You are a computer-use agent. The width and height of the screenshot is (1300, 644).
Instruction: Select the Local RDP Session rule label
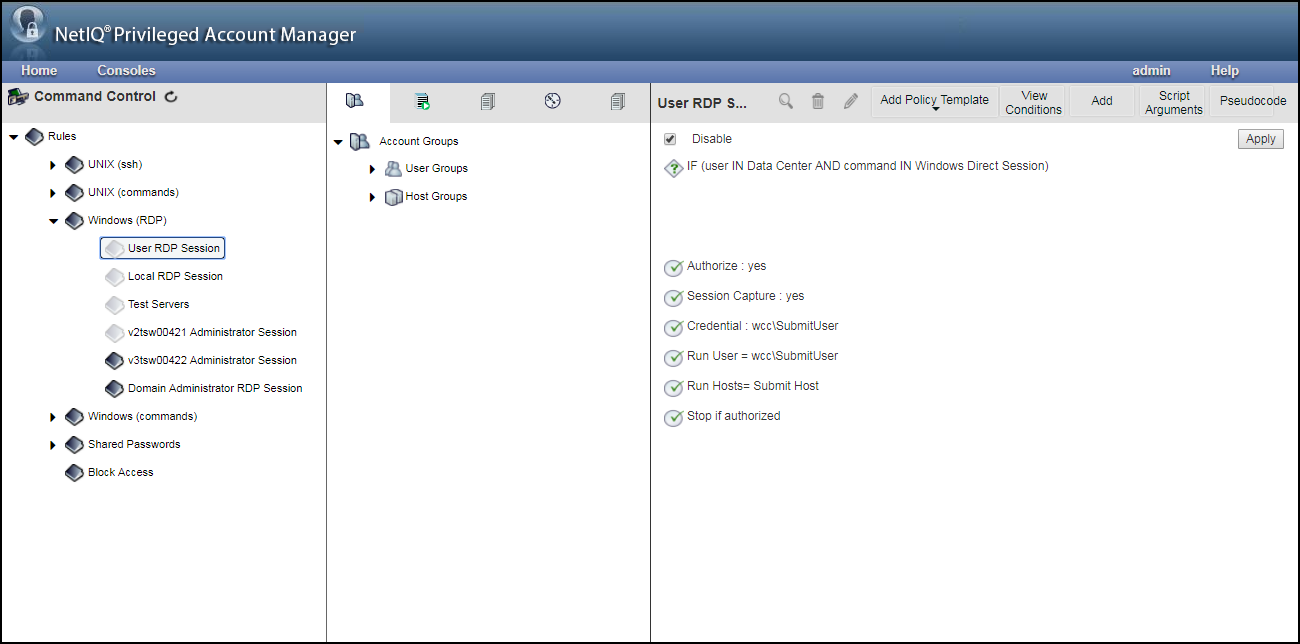tap(175, 276)
